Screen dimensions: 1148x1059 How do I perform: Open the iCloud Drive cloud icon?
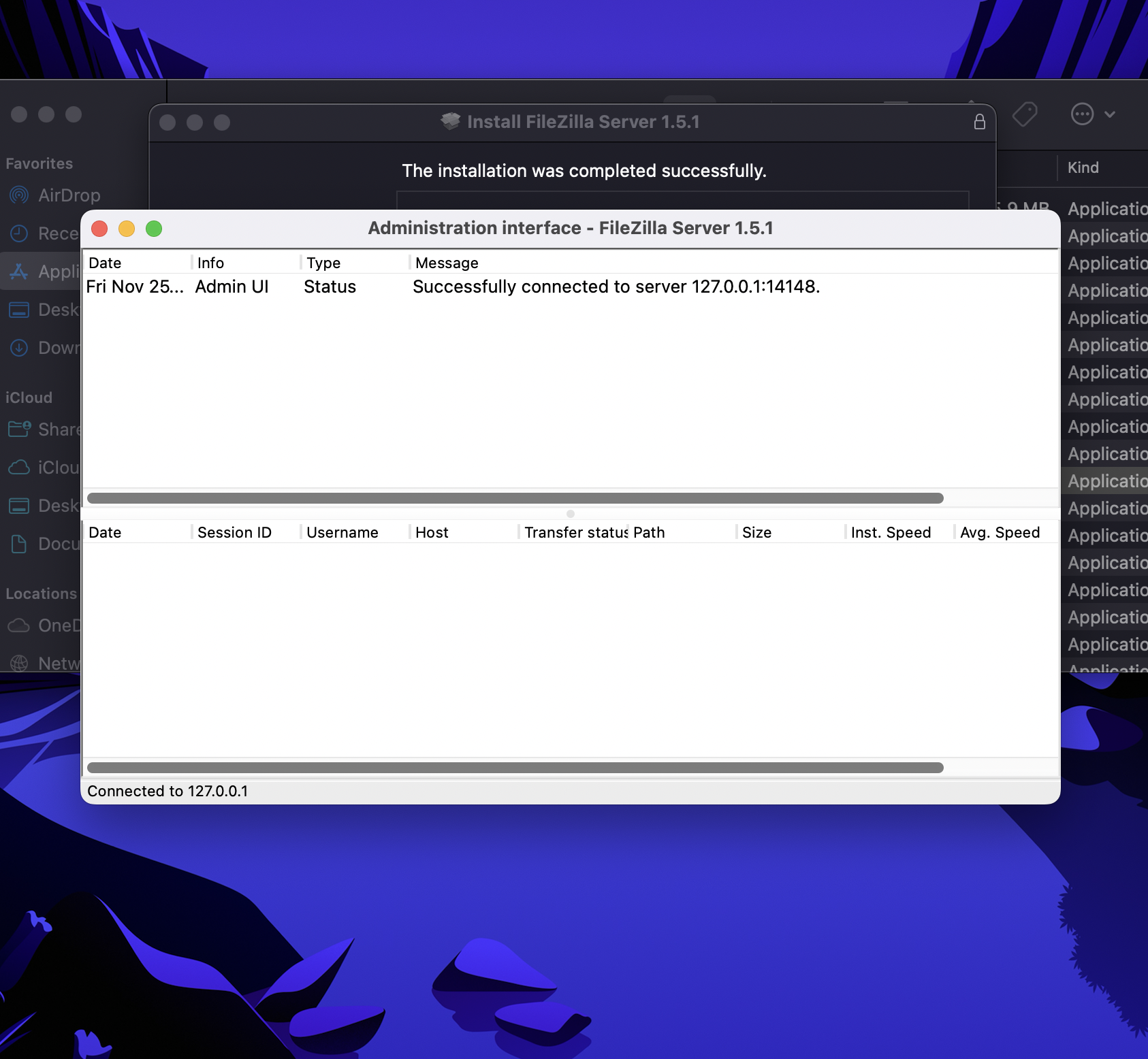coord(19,468)
